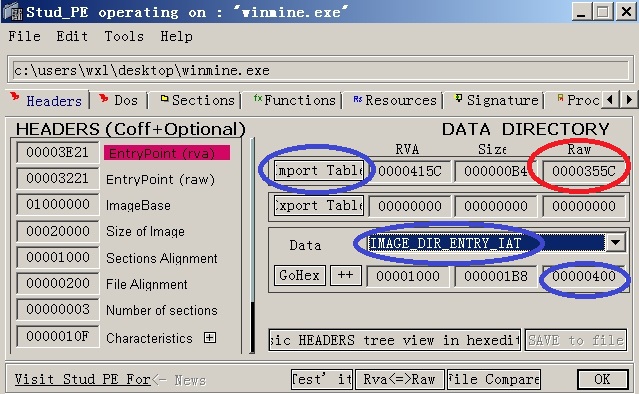639x394 pixels.
Task: Click Data entry Size field 000001B8
Action: (496, 276)
